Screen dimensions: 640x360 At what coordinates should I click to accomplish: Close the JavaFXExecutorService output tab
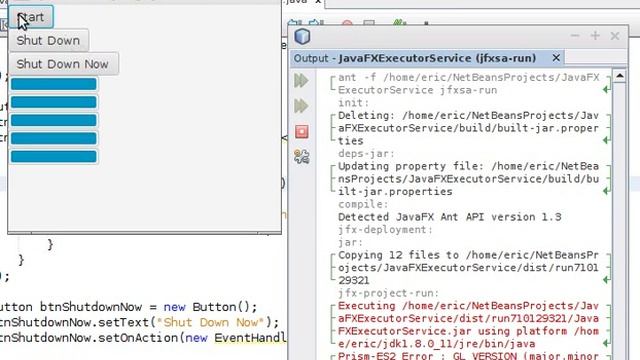click(556, 58)
